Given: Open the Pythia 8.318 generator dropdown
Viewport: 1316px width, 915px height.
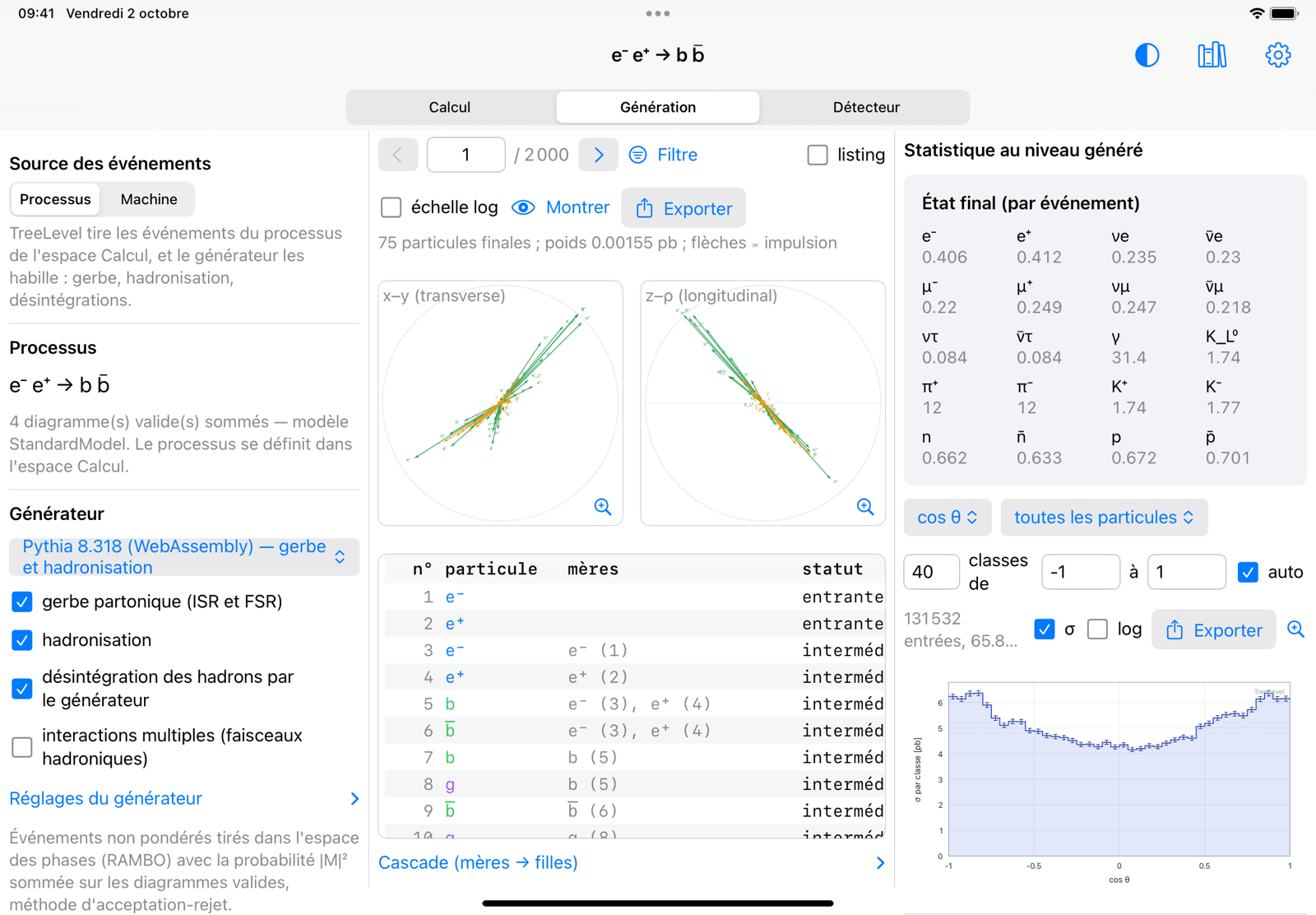Looking at the screenshot, I should point(184,557).
